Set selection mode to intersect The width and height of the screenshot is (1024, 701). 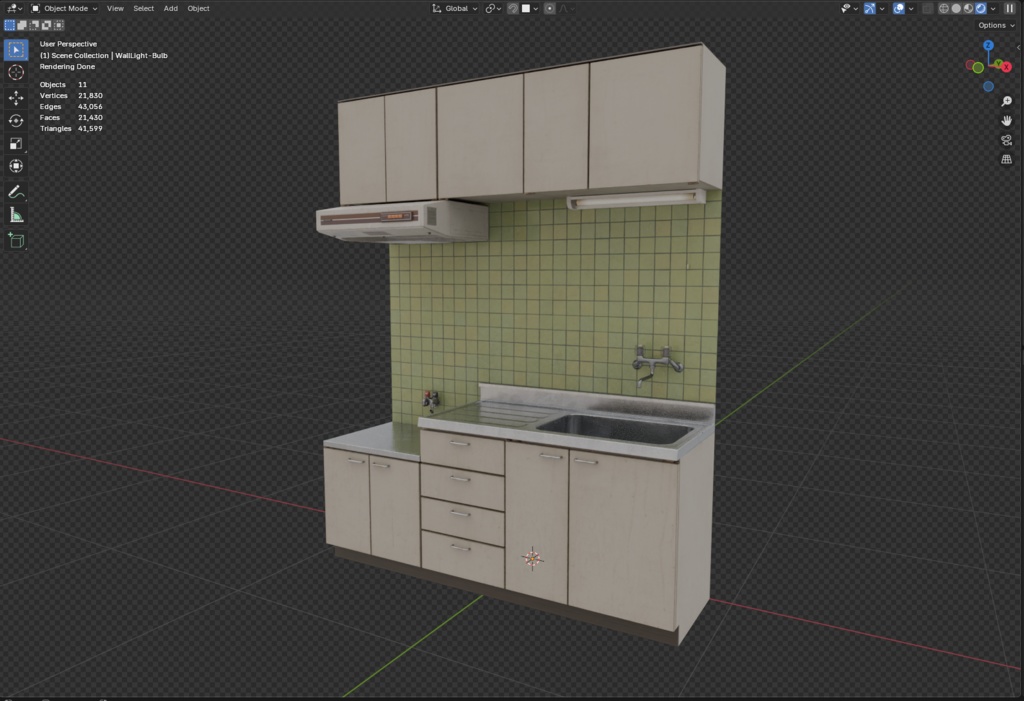click(59, 25)
